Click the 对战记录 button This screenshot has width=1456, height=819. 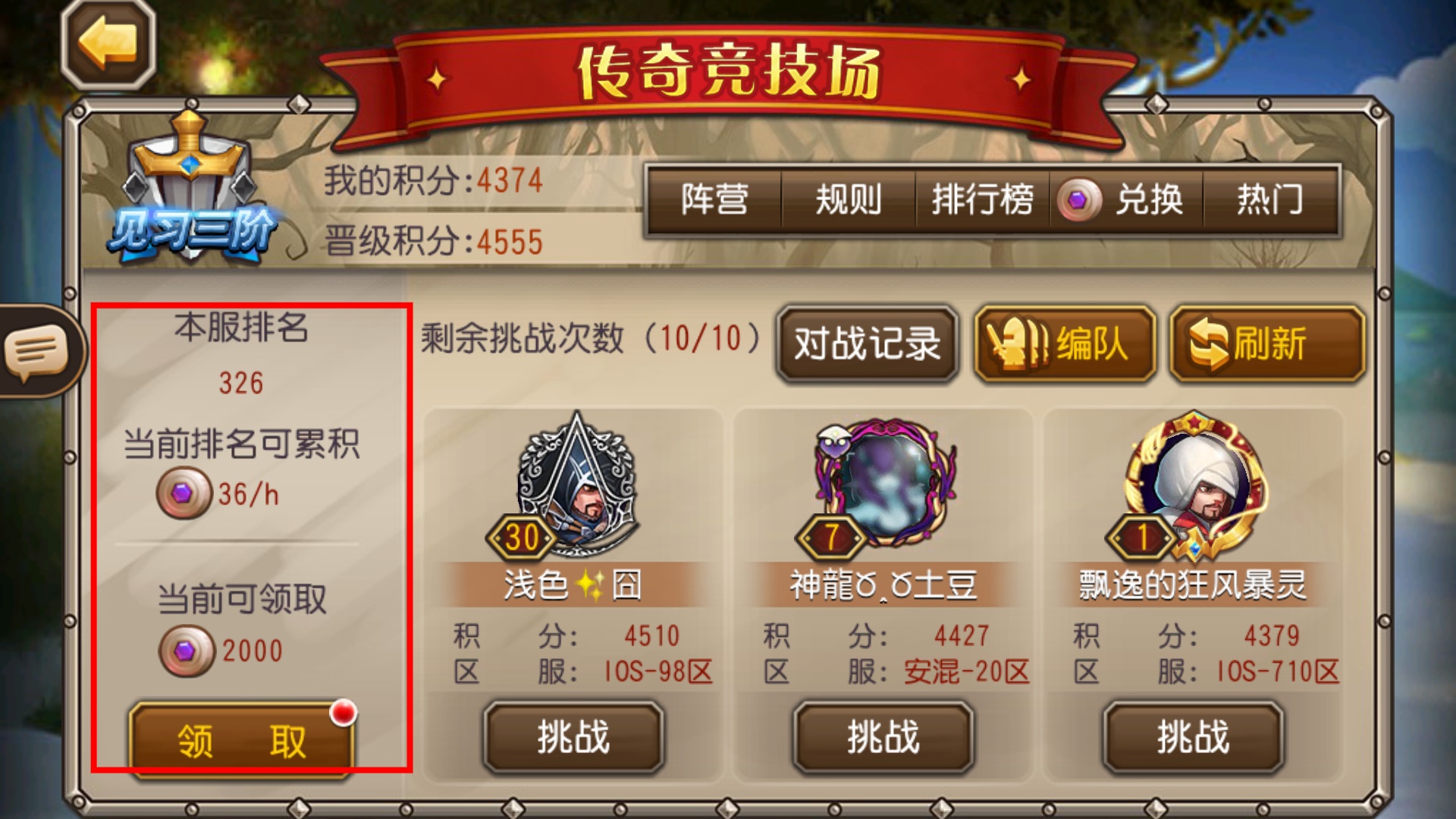[x=868, y=344]
